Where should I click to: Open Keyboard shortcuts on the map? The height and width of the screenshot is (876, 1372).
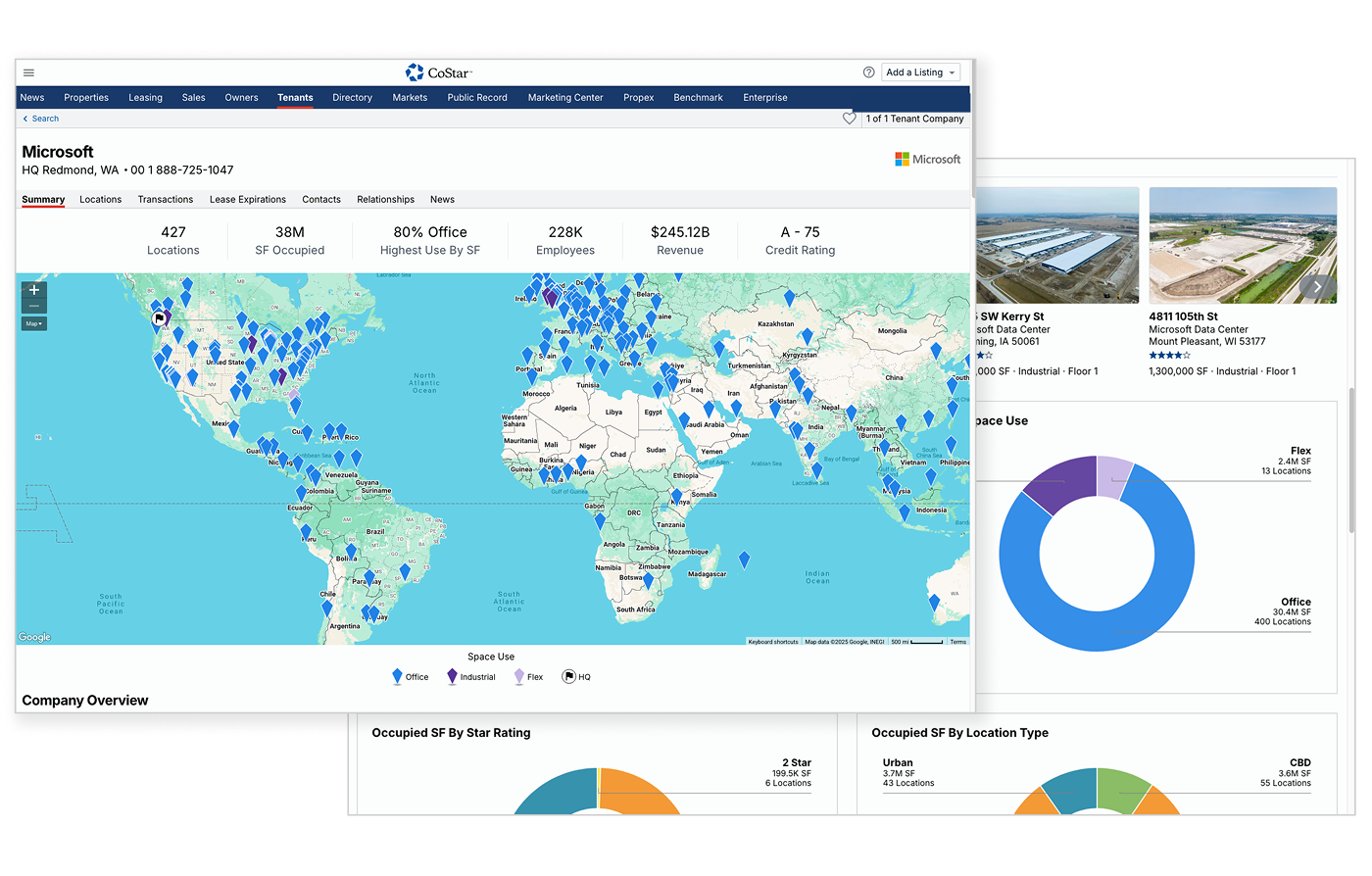772,642
